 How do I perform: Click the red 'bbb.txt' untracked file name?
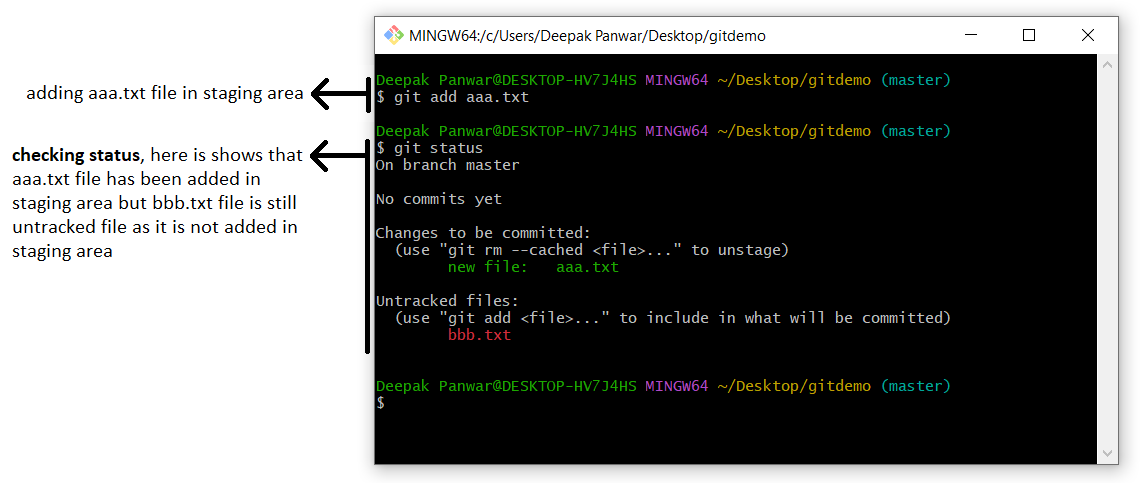click(x=480, y=335)
